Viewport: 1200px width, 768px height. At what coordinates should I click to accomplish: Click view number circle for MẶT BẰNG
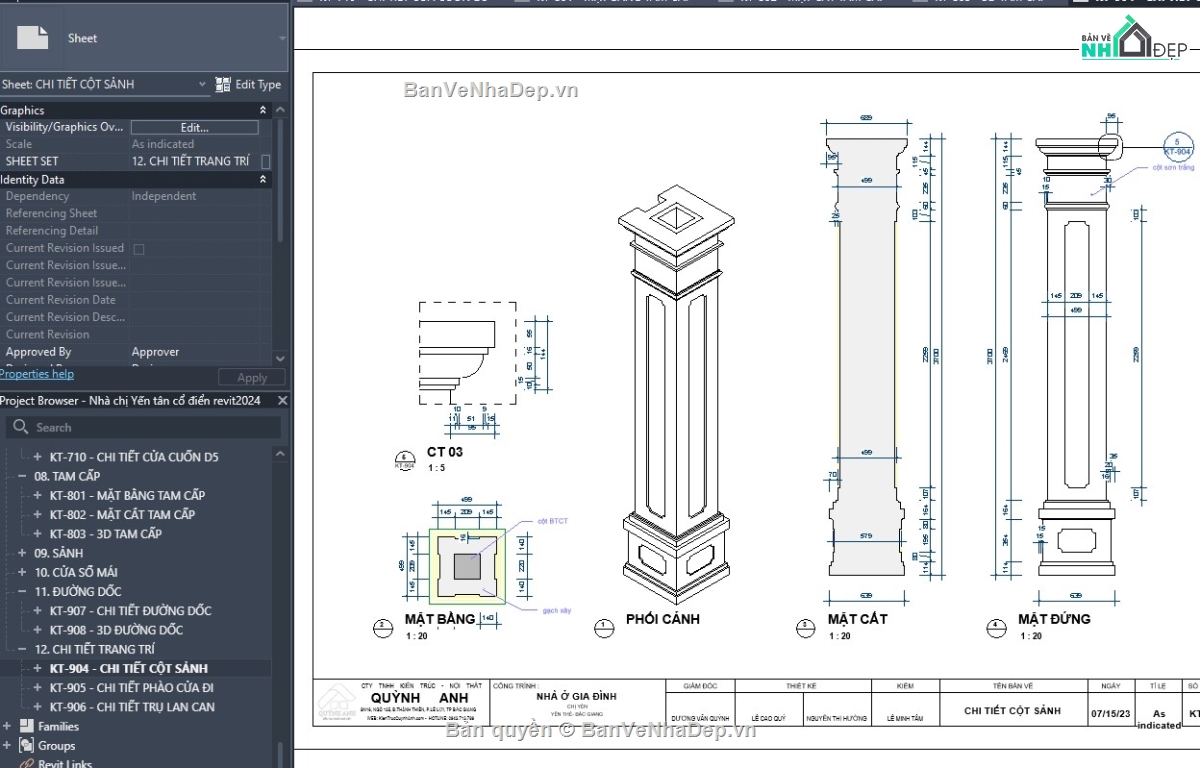[382, 629]
